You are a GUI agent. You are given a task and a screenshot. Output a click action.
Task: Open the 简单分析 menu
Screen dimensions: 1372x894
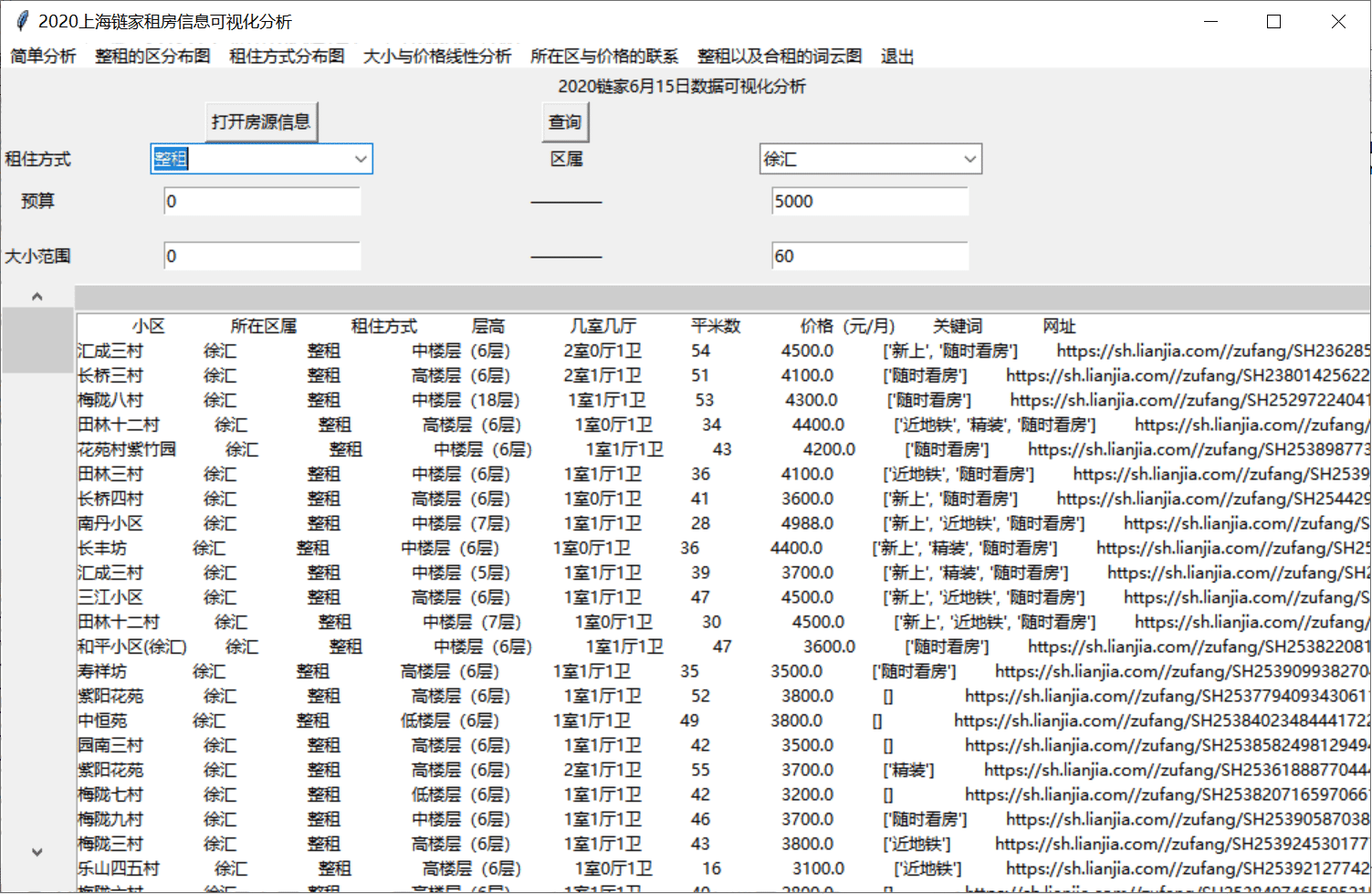tap(43, 56)
